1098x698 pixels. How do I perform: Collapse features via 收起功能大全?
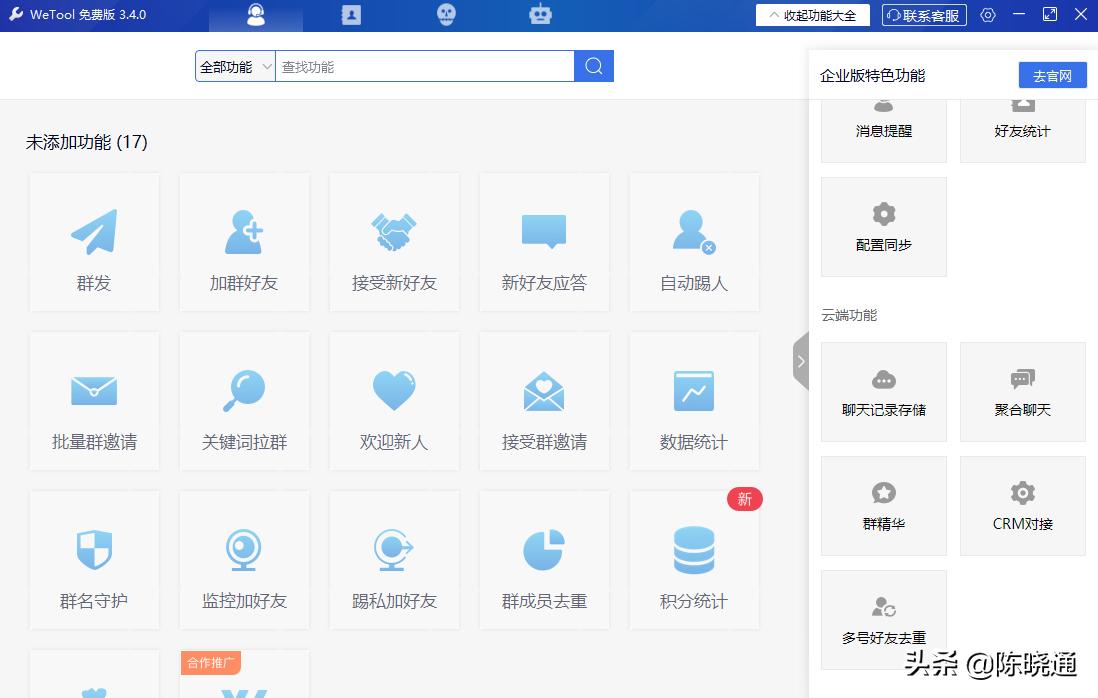[813, 15]
